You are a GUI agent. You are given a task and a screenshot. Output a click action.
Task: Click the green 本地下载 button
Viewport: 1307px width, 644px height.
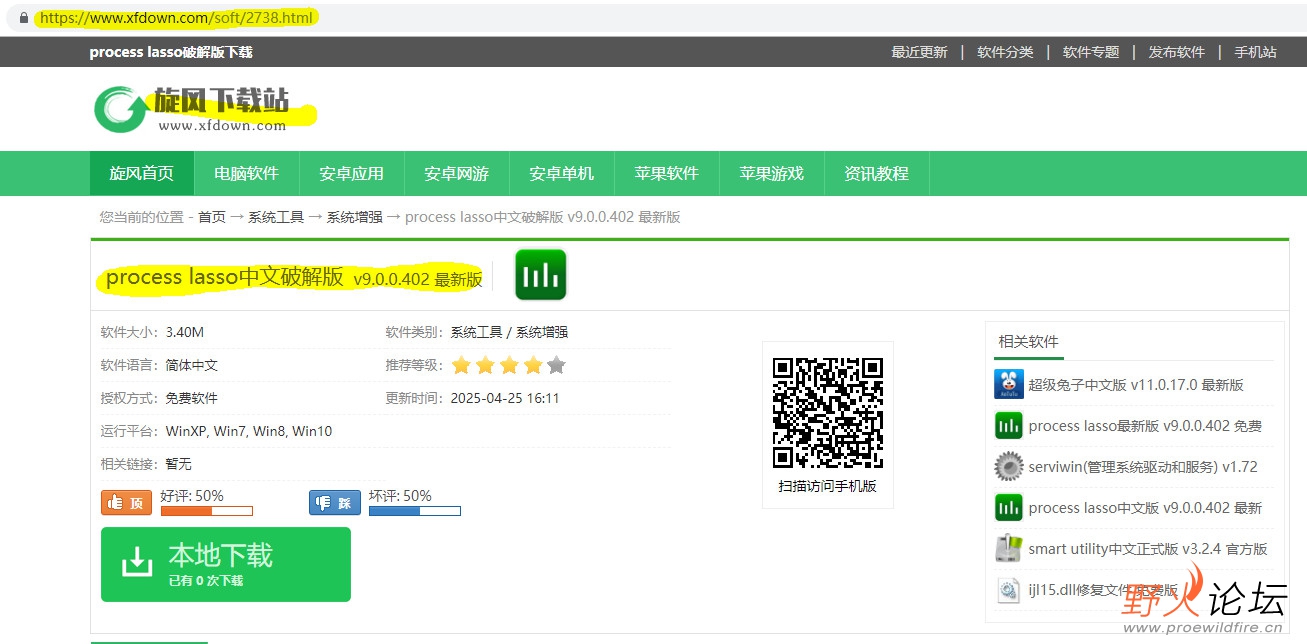coord(226,564)
